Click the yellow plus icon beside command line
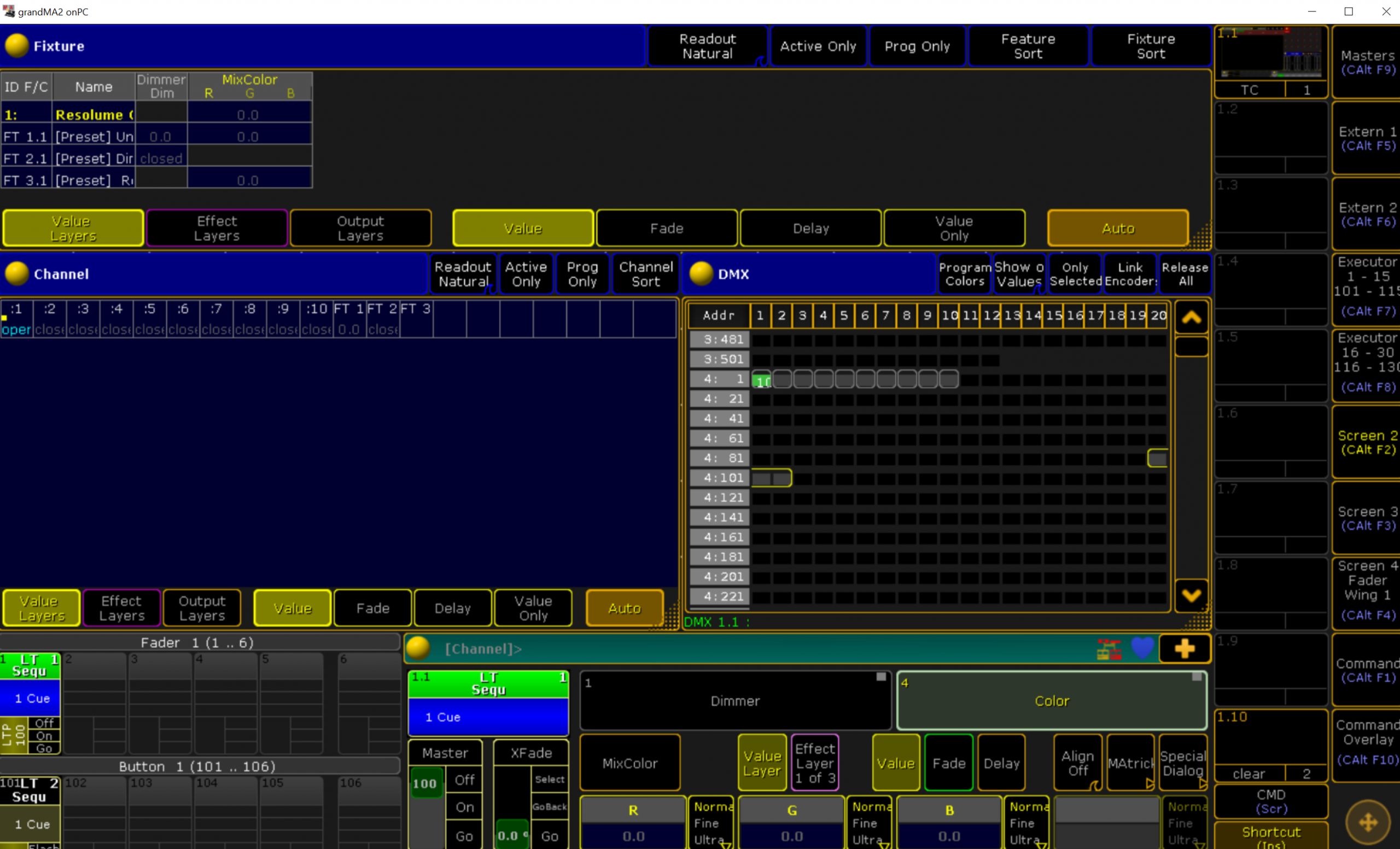Image resolution: width=1400 pixels, height=849 pixels. point(1185,648)
